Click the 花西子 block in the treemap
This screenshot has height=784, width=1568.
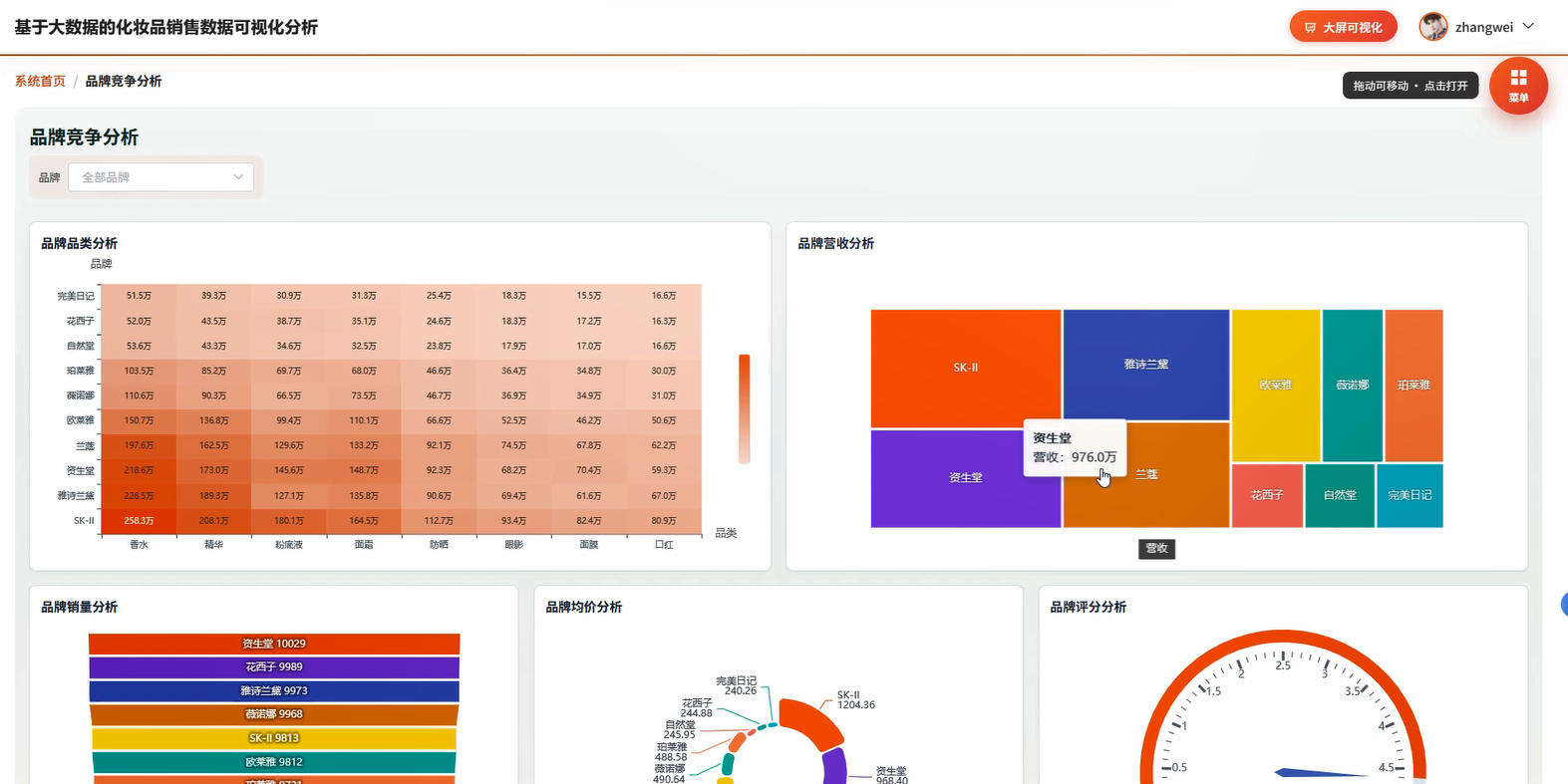1267,495
